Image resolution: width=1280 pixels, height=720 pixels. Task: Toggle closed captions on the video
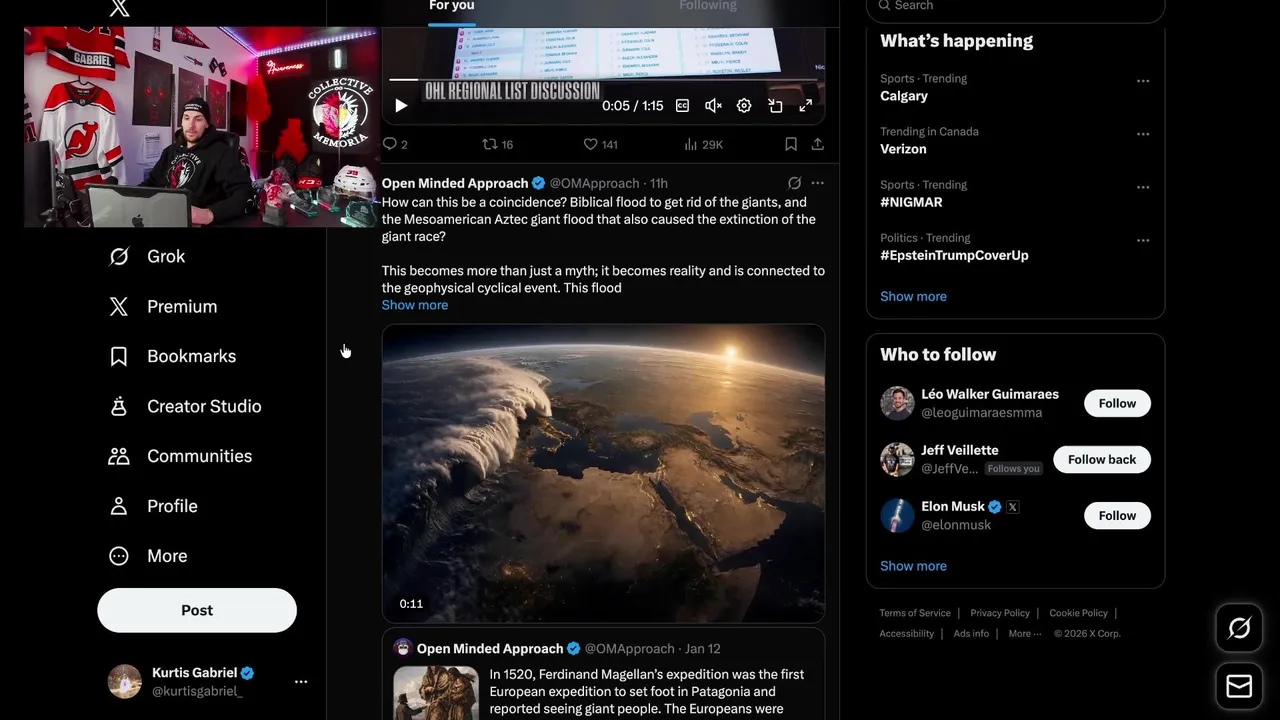point(682,105)
